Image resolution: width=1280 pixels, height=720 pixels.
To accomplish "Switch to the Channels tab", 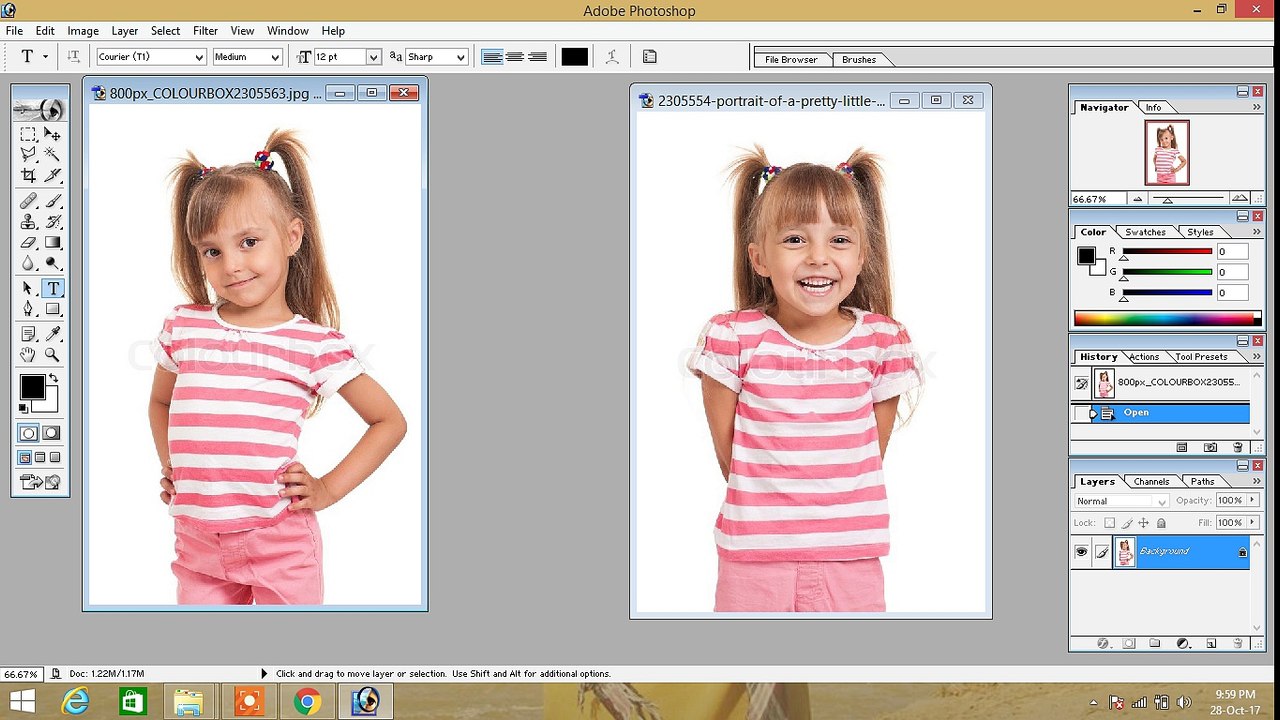I will (x=1151, y=481).
